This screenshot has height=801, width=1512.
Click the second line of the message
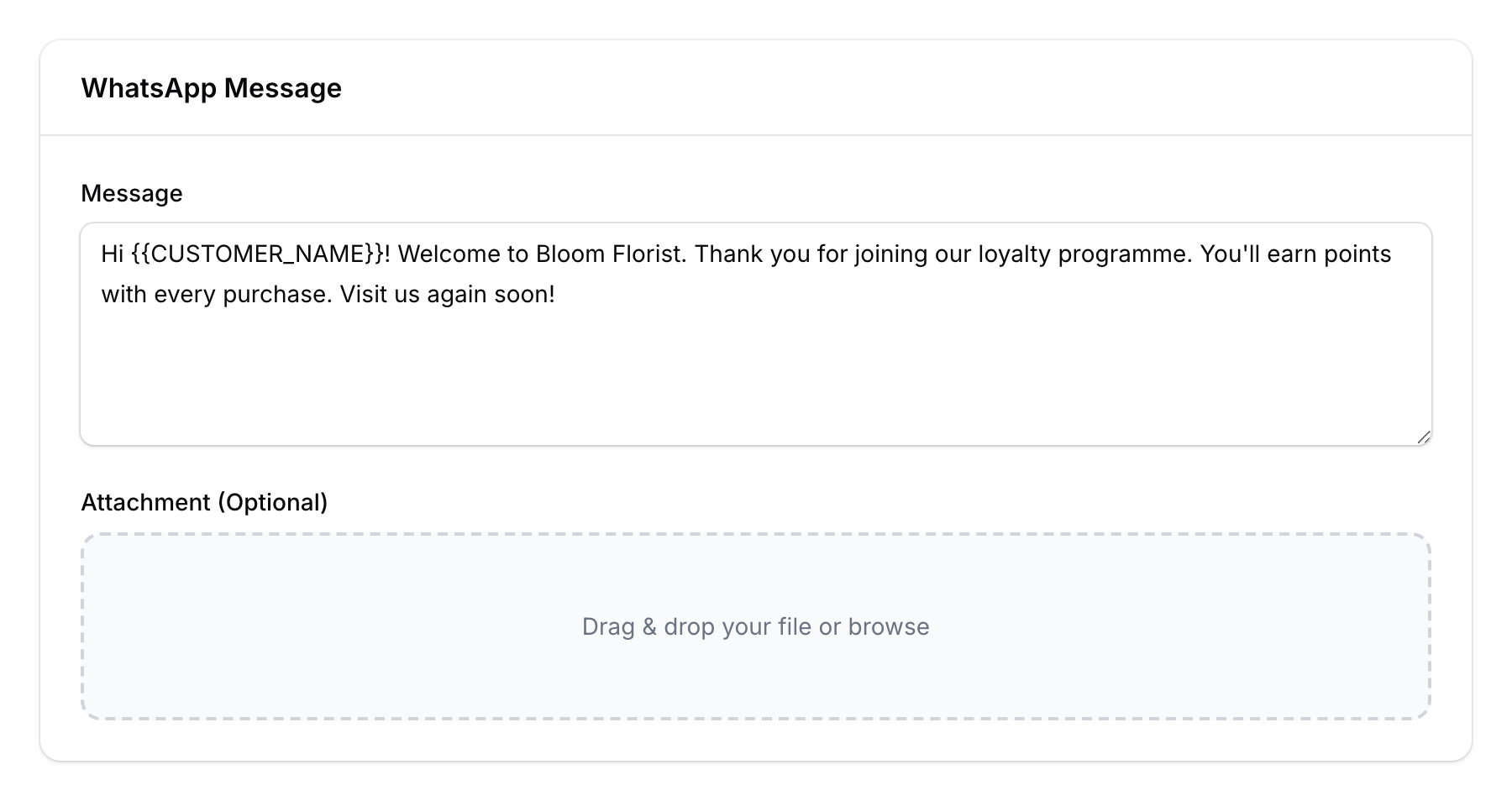click(x=328, y=294)
